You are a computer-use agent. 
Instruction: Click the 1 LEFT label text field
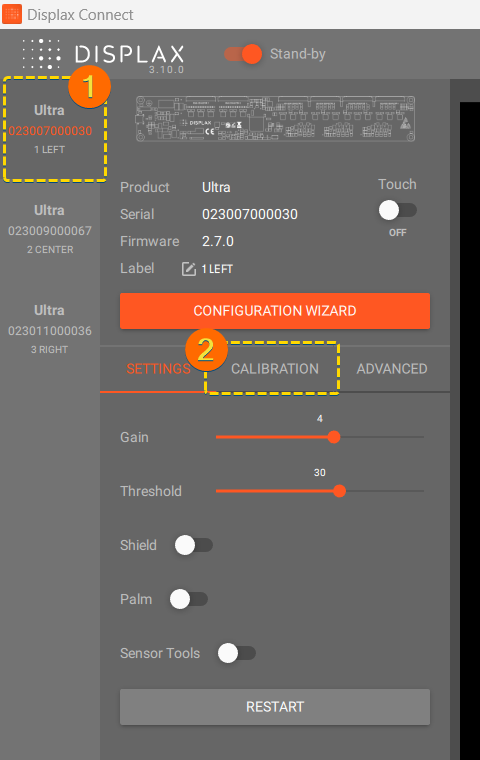pyautogui.click(x=217, y=269)
